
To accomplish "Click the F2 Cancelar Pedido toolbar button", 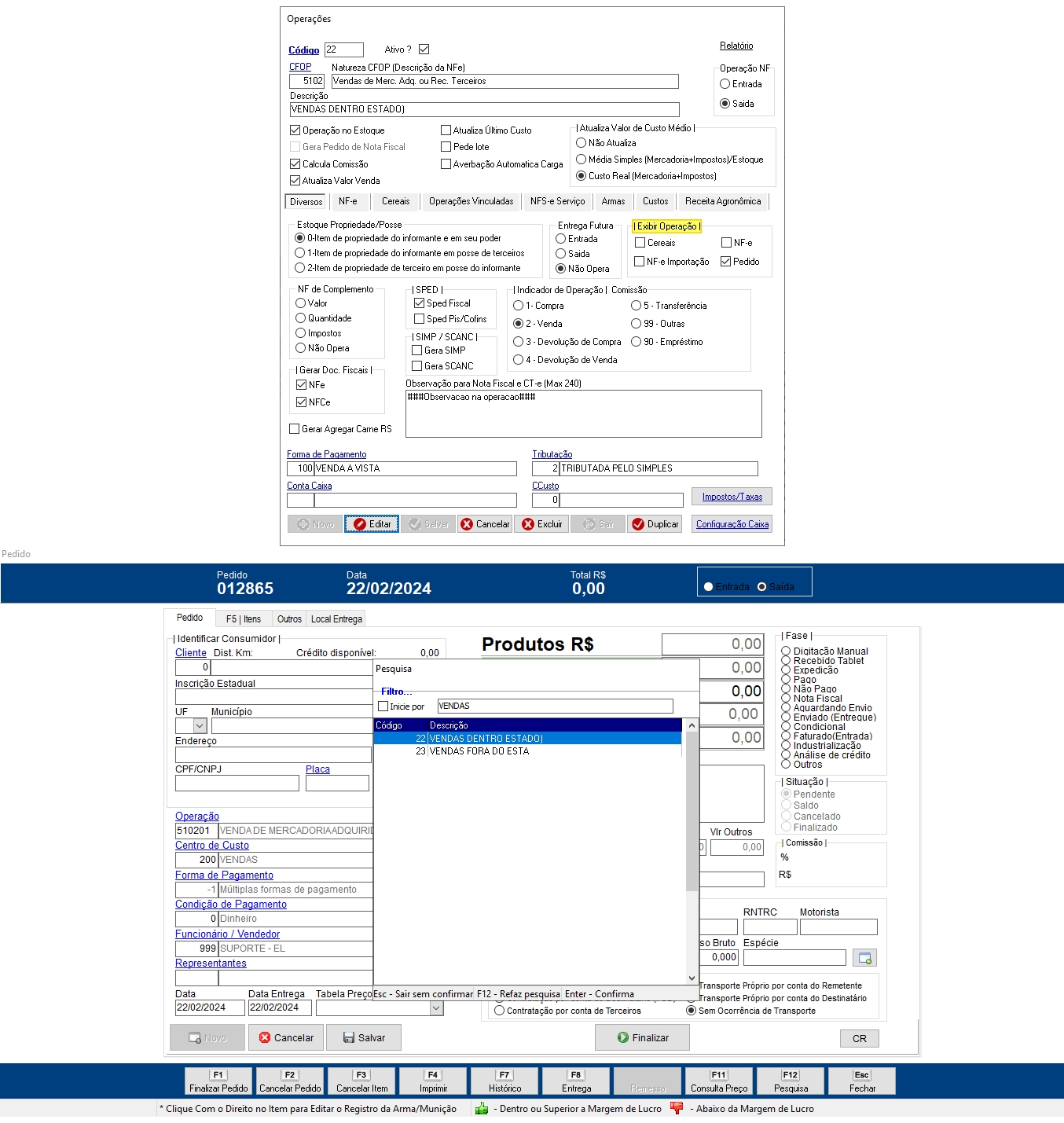I will click(x=290, y=1081).
